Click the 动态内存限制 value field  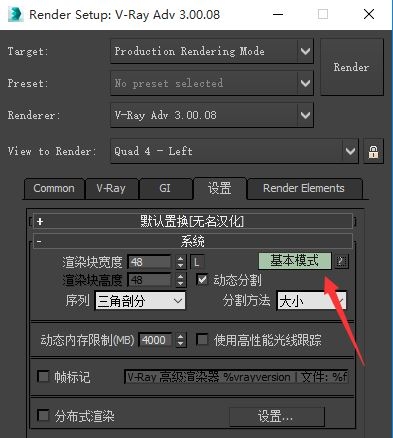click(155, 340)
